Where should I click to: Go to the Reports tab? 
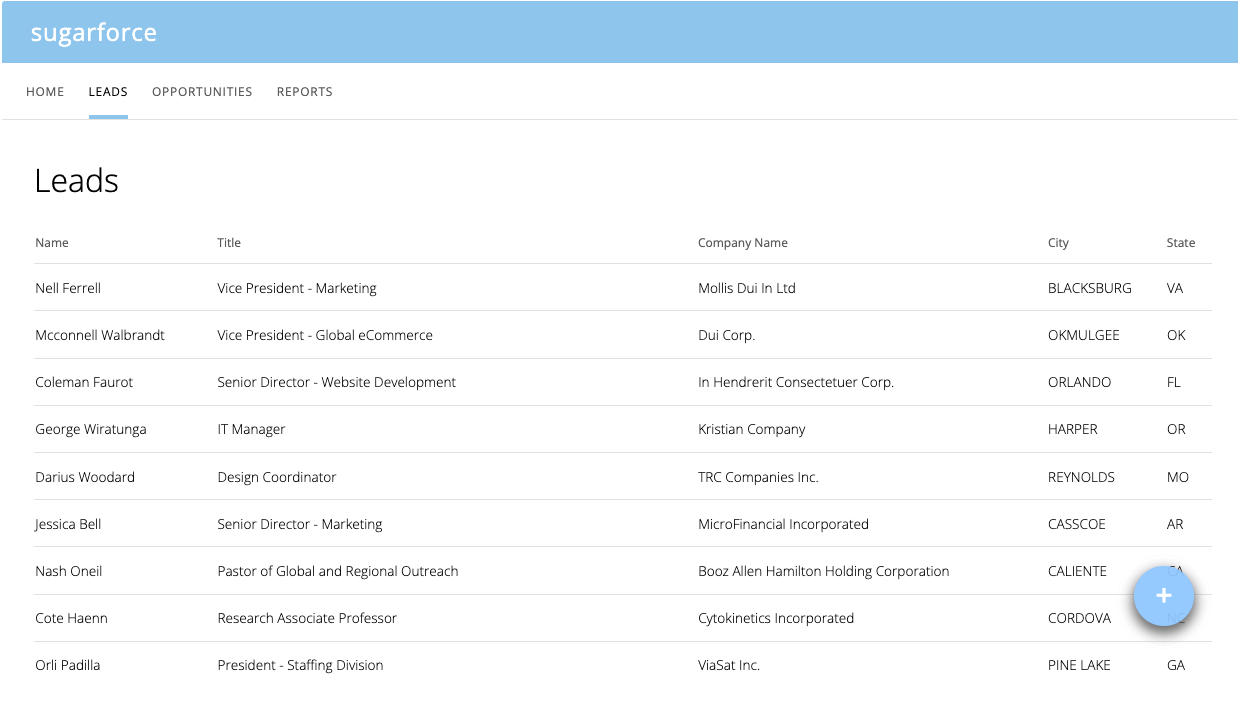[x=305, y=92]
